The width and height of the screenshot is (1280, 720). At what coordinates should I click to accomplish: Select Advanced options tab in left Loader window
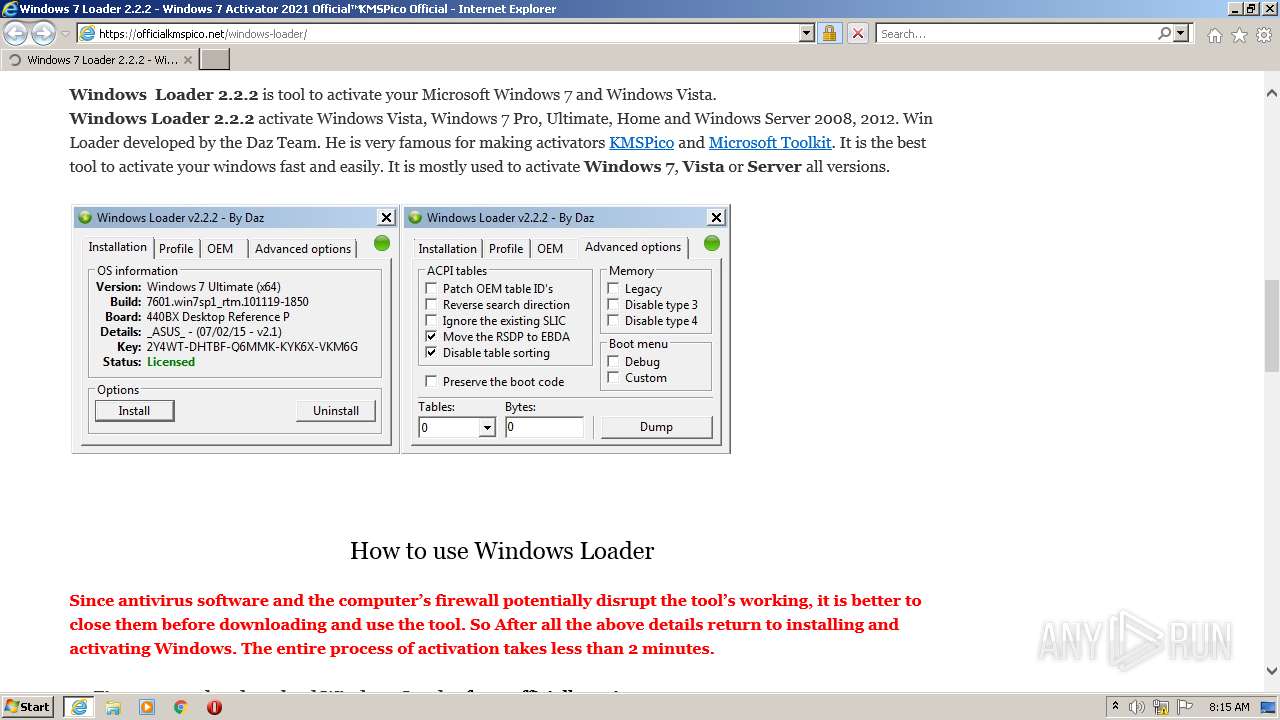point(303,249)
